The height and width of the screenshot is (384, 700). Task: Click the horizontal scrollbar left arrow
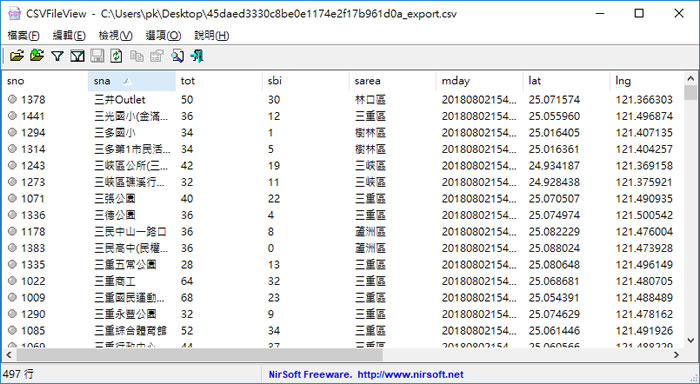tap(8, 355)
